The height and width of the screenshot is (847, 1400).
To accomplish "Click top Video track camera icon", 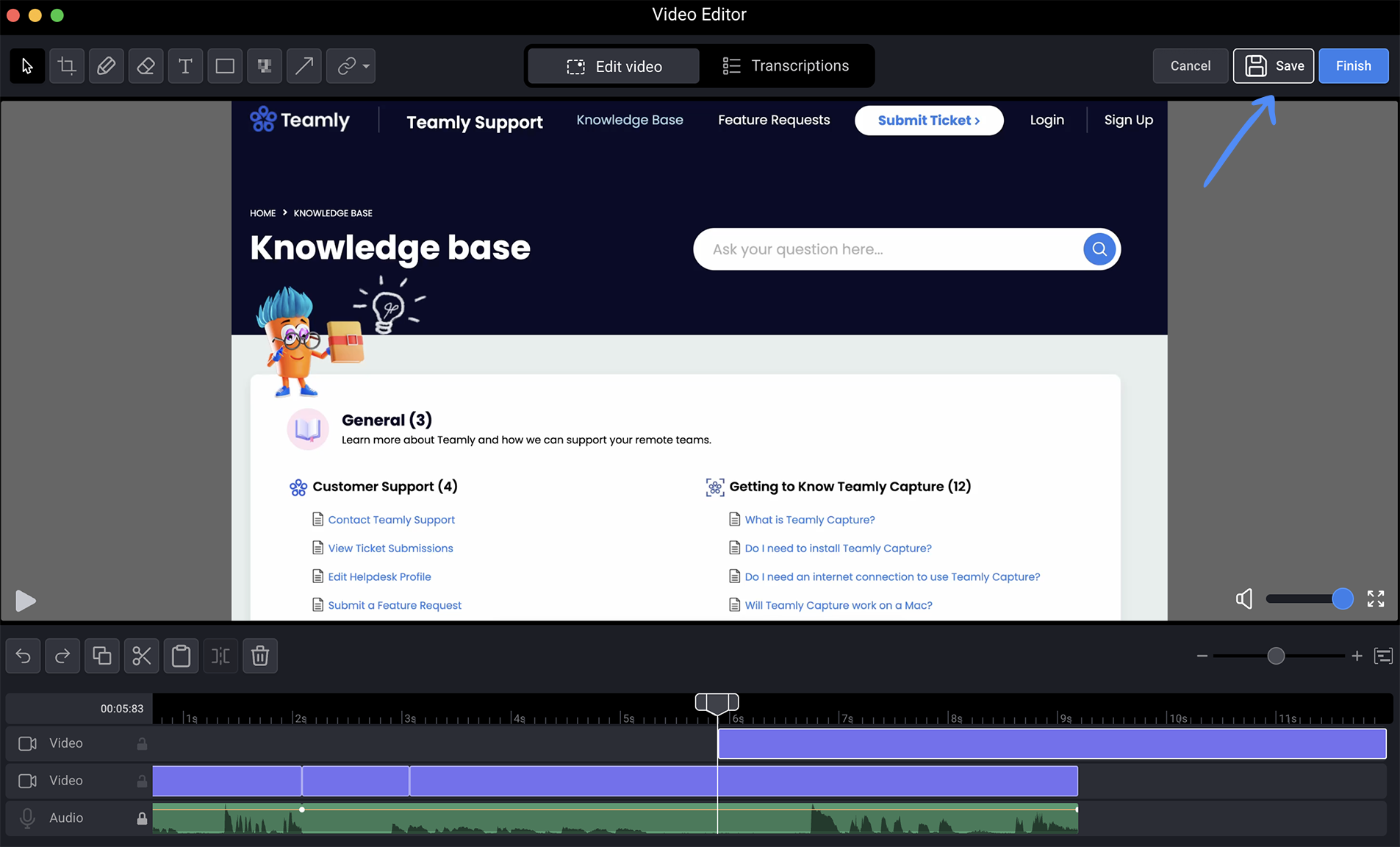I will pyautogui.click(x=28, y=744).
